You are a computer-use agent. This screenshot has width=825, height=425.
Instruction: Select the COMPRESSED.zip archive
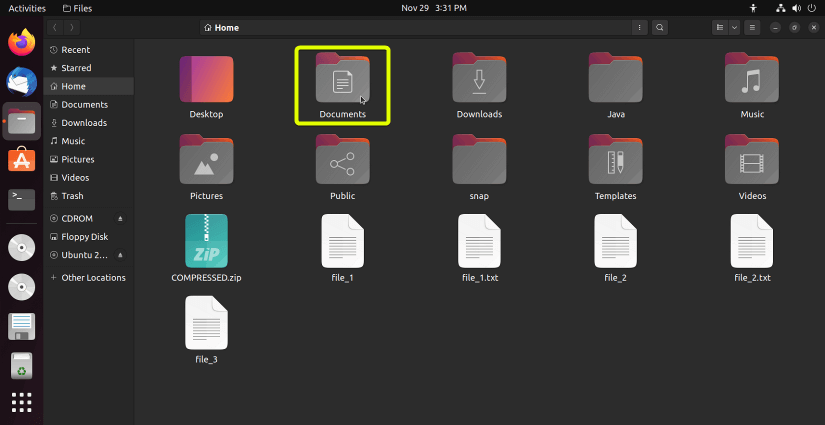tap(206, 241)
